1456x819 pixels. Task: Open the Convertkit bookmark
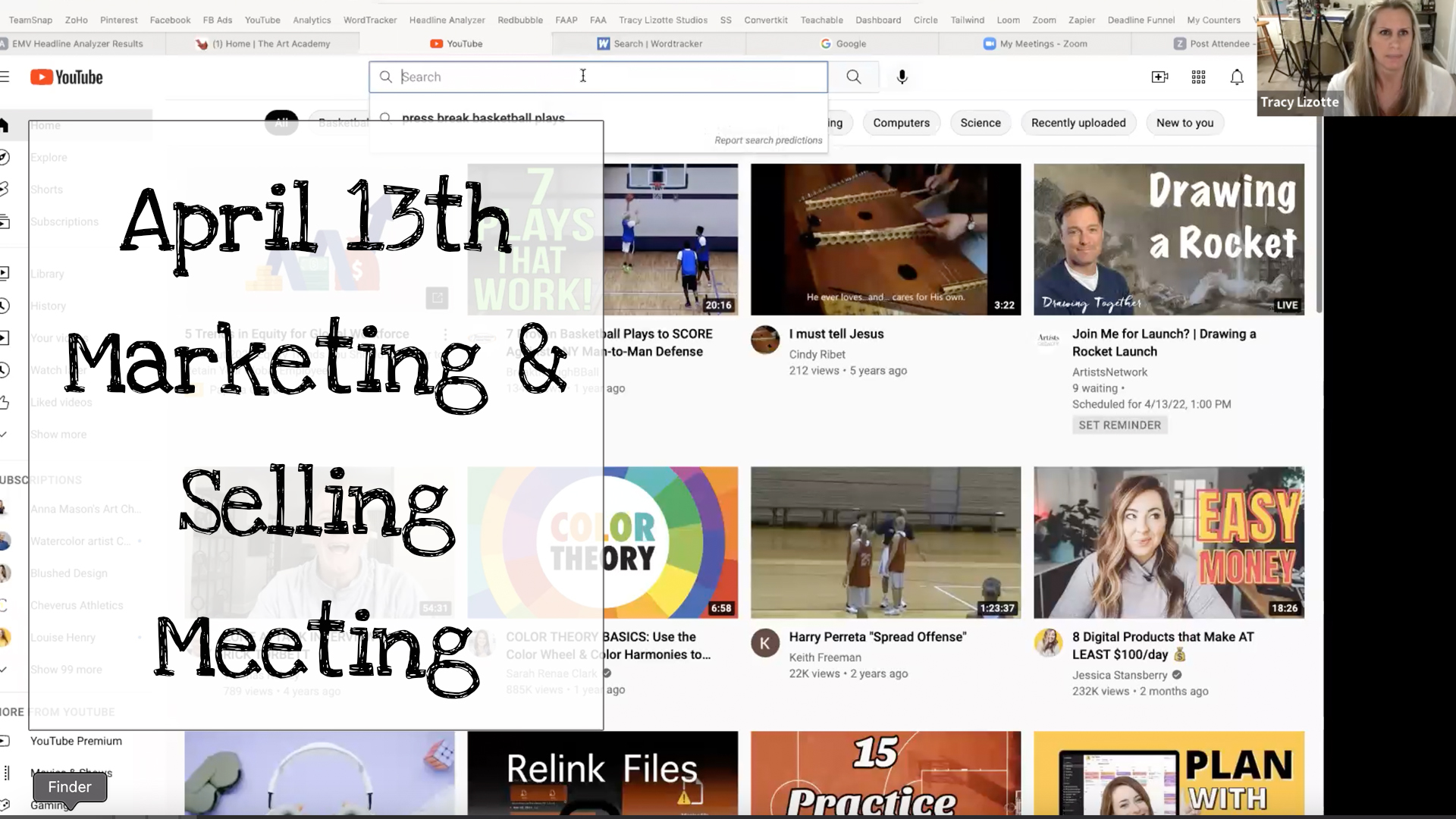click(766, 20)
